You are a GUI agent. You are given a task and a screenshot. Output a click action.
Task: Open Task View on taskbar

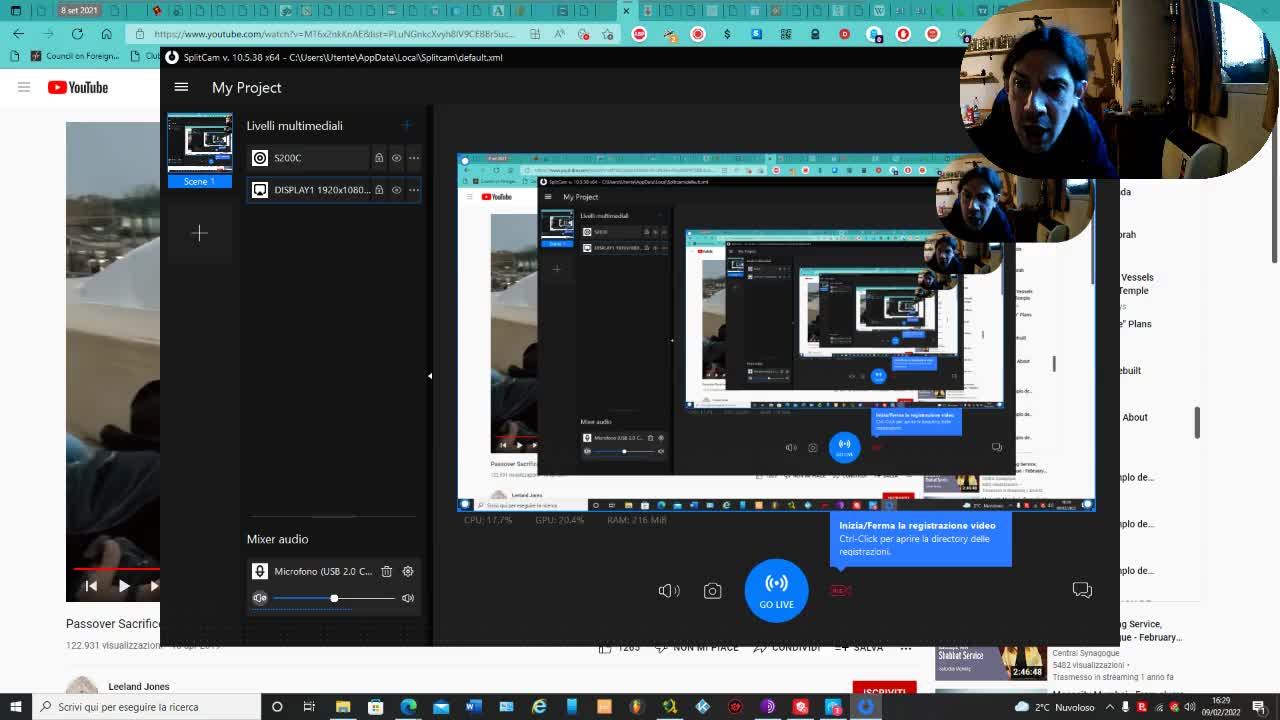pos(309,707)
